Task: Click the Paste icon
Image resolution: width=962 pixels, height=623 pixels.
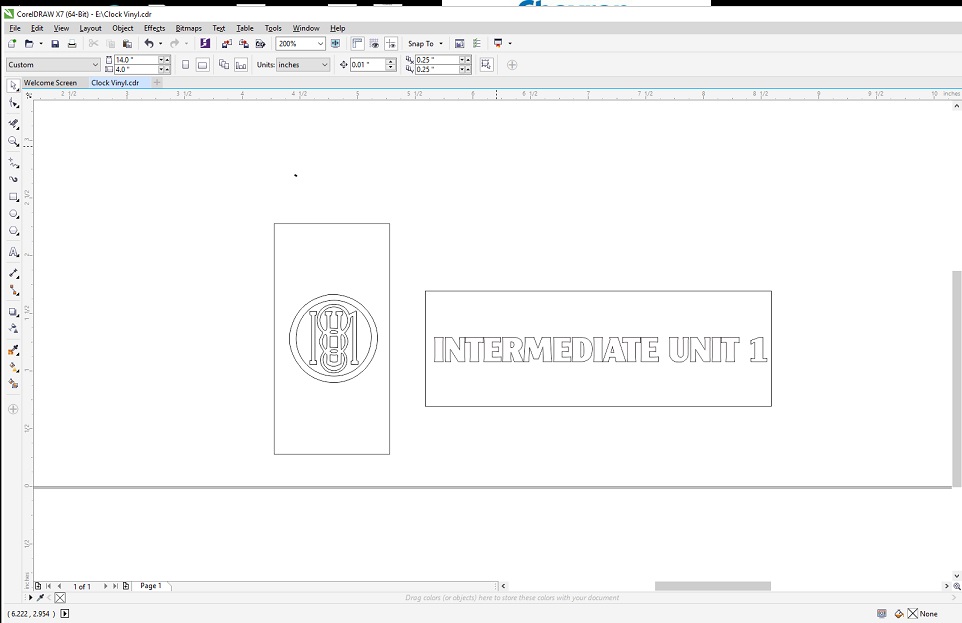Action: coord(127,44)
